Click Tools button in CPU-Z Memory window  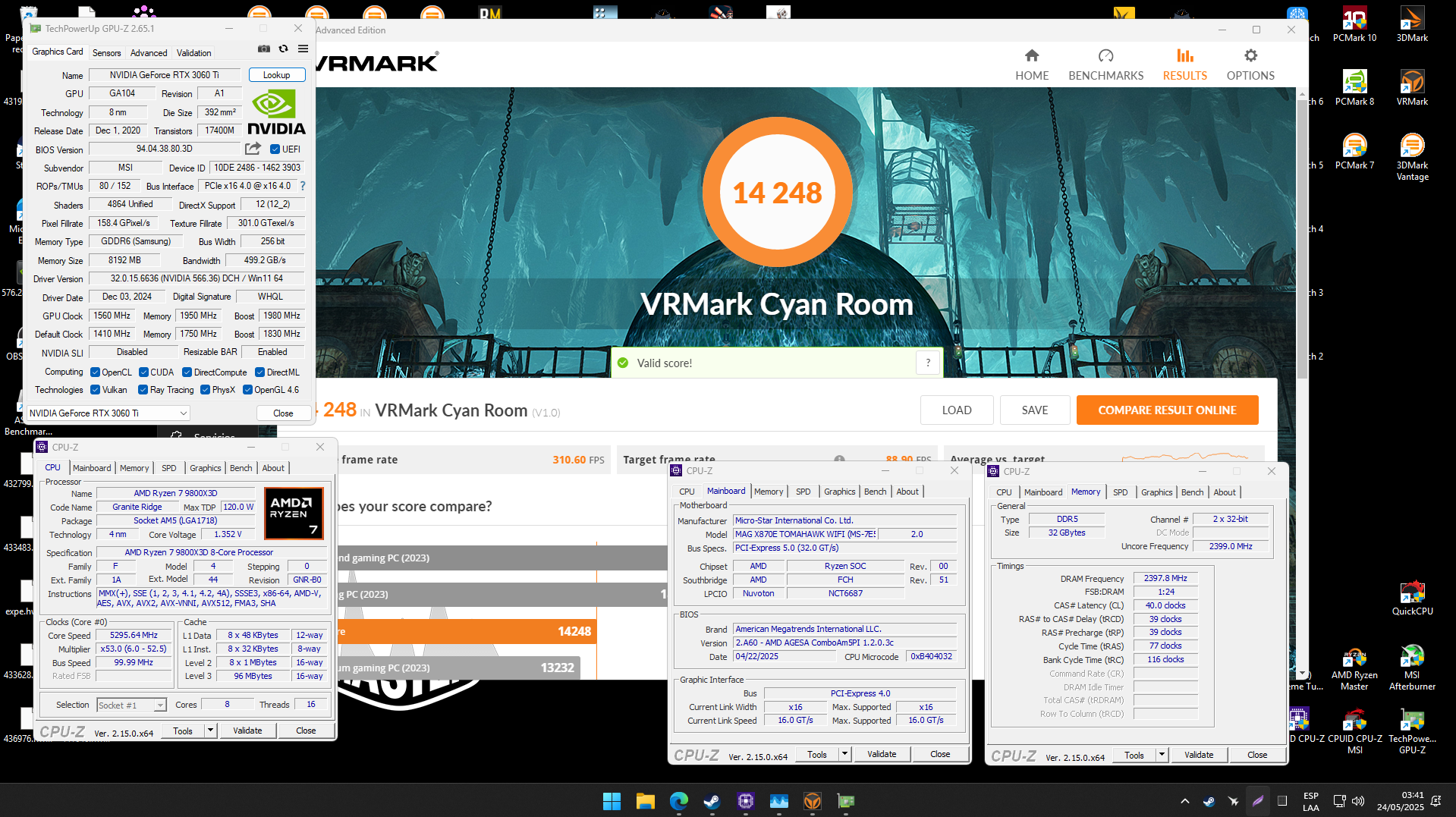pyautogui.click(x=1134, y=755)
